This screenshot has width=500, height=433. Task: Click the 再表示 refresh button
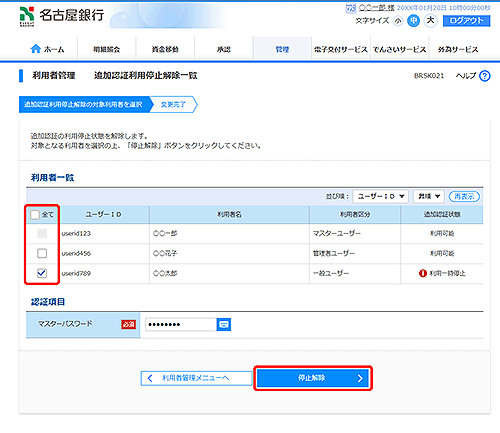(x=464, y=196)
